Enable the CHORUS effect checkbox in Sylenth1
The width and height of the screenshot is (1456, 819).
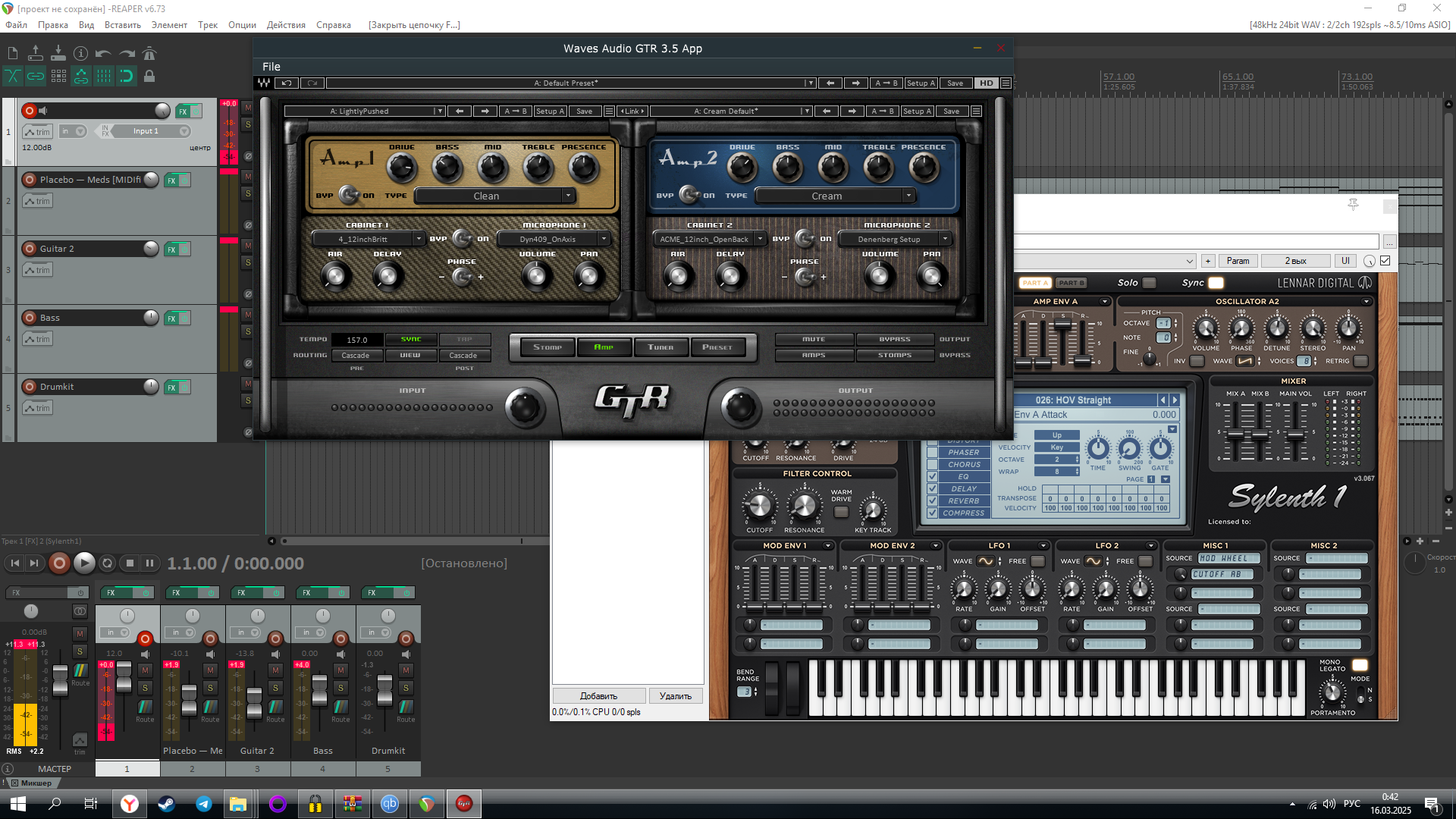click(932, 465)
